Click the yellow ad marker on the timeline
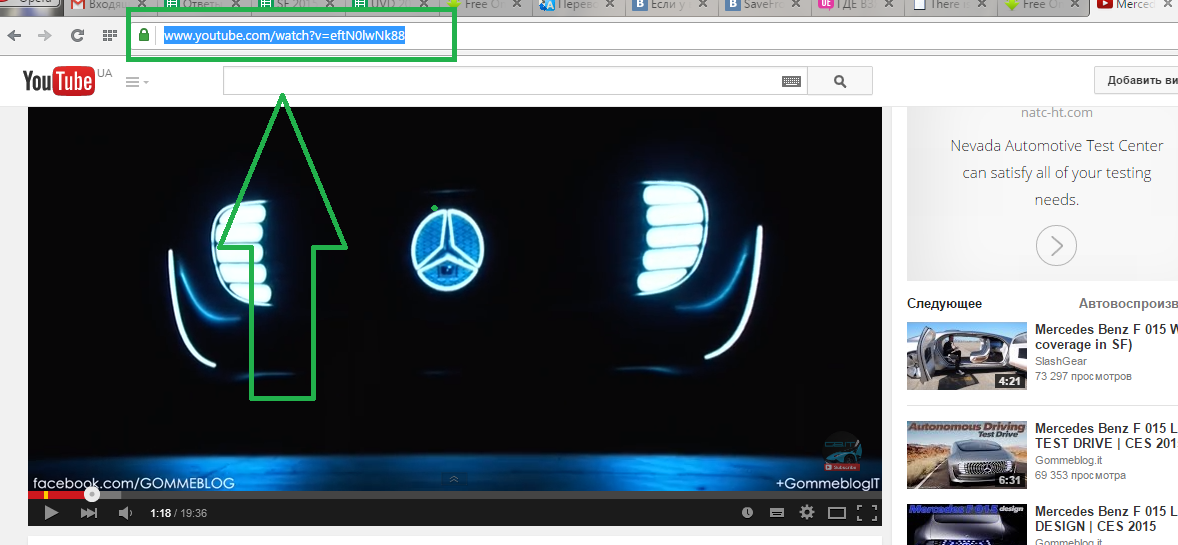This screenshot has width=1178, height=545. pyautogui.click(x=46, y=495)
